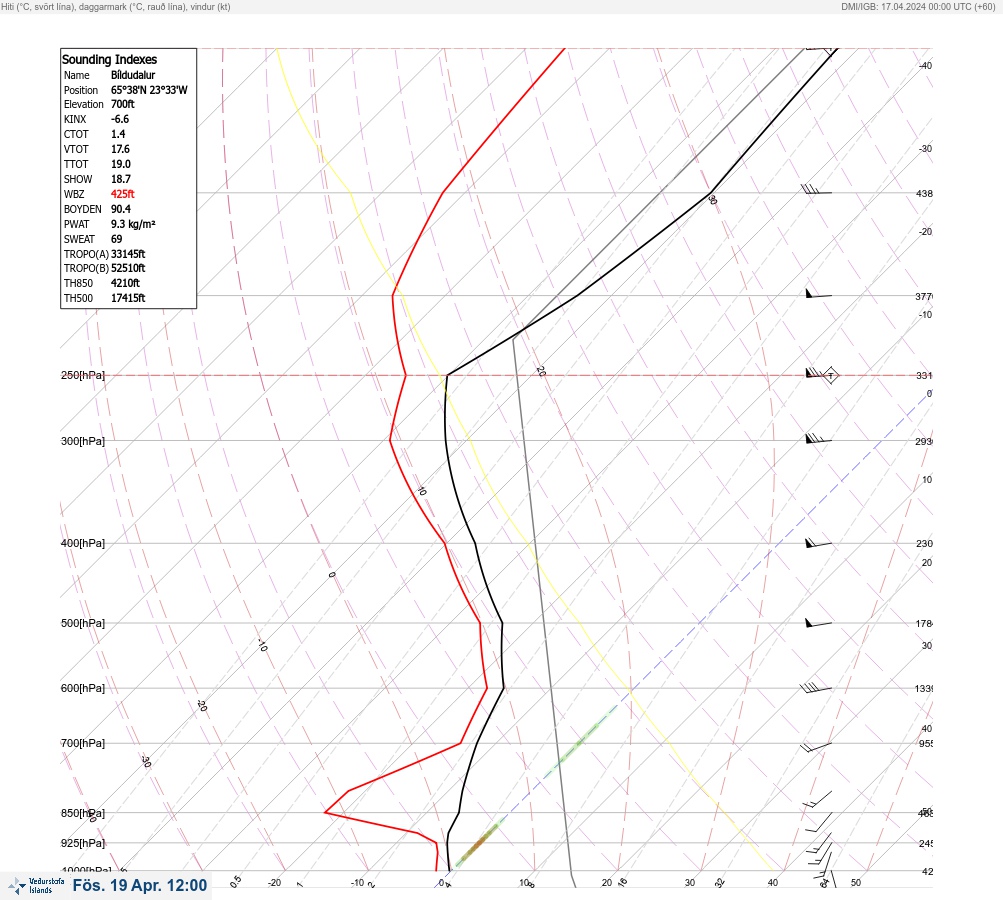Click the wind barb at 600 hPa level
Screen dimensions: 1003x900
(816, 688)
